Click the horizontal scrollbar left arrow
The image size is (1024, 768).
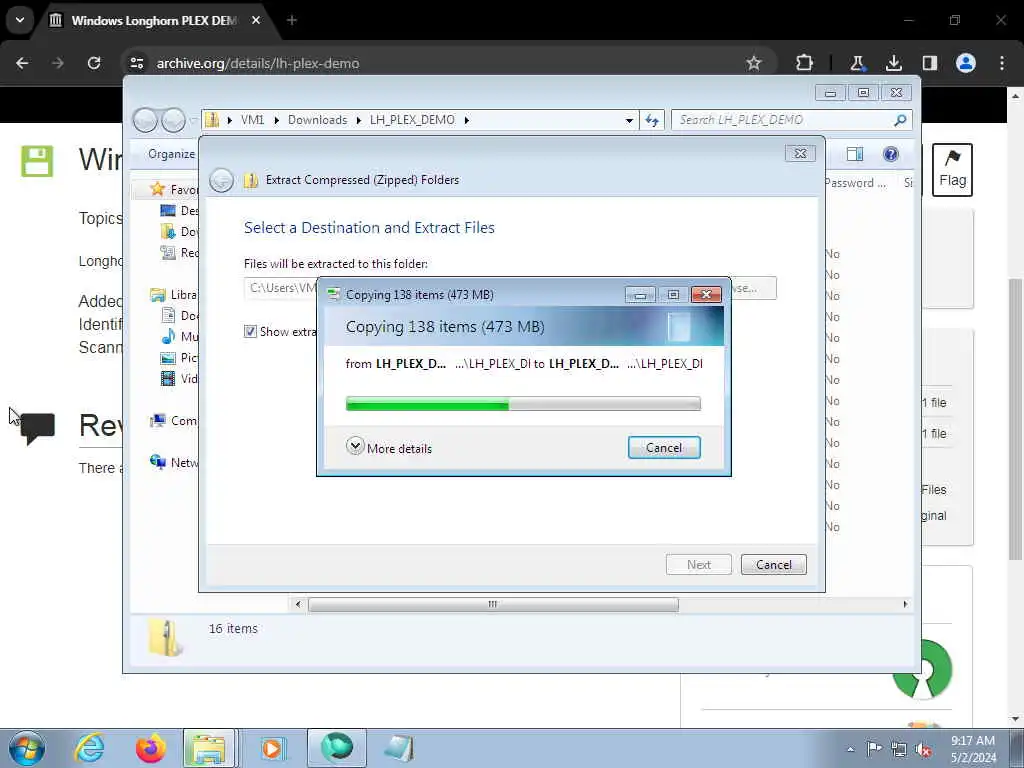(298, 605)
